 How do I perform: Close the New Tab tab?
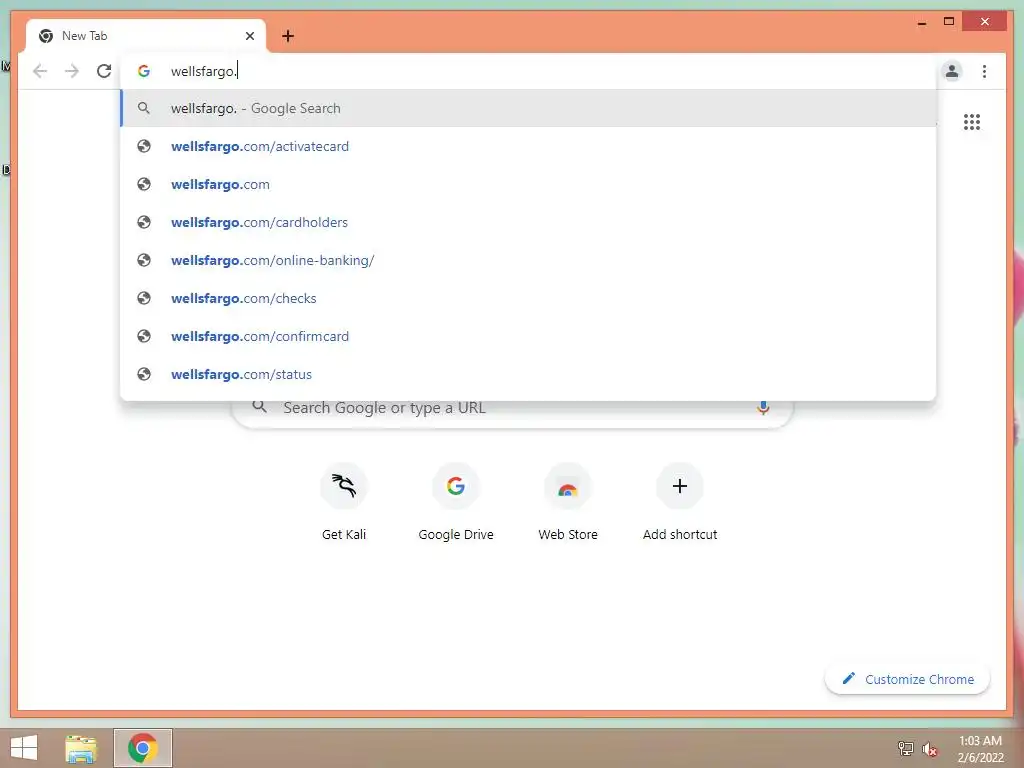coord(249,36)
